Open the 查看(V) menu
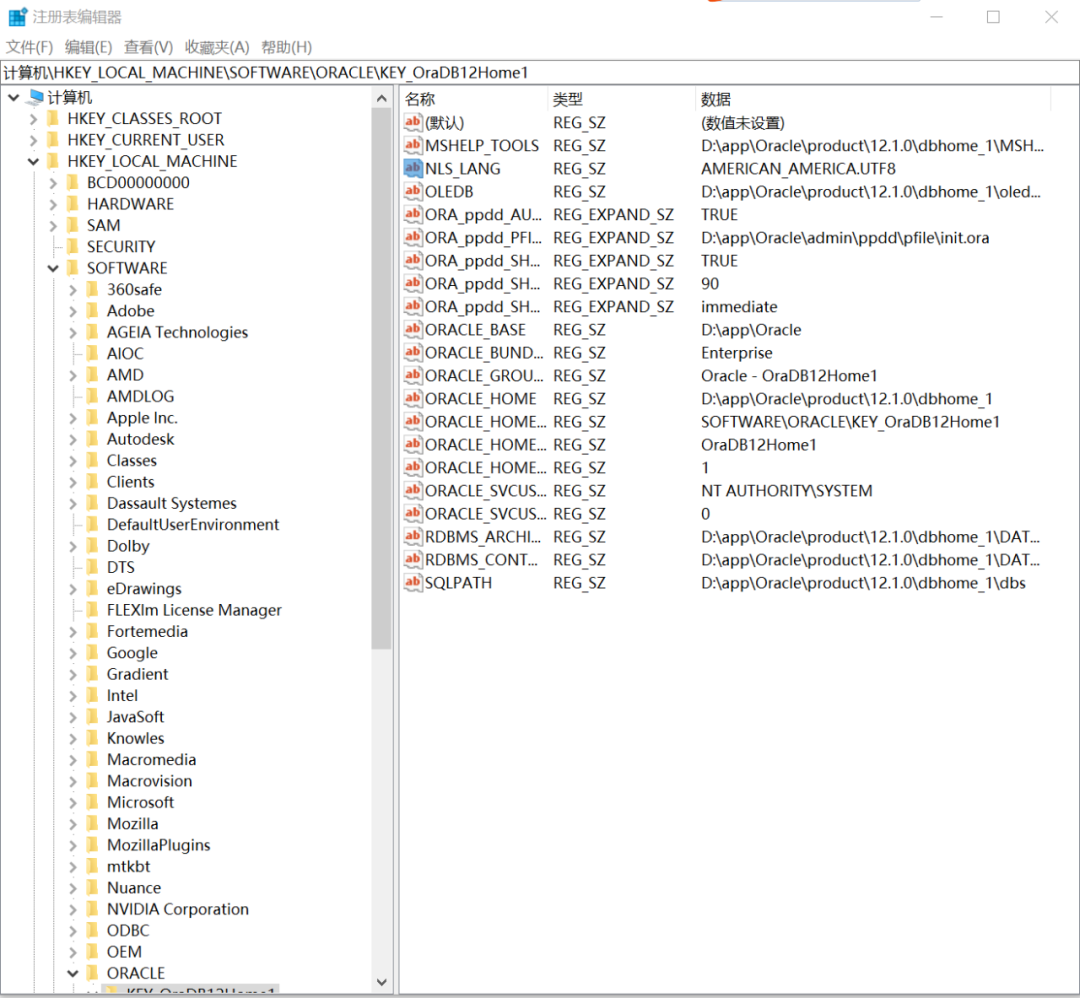This screenshot has width=1080, height=998. coord(148,47)
